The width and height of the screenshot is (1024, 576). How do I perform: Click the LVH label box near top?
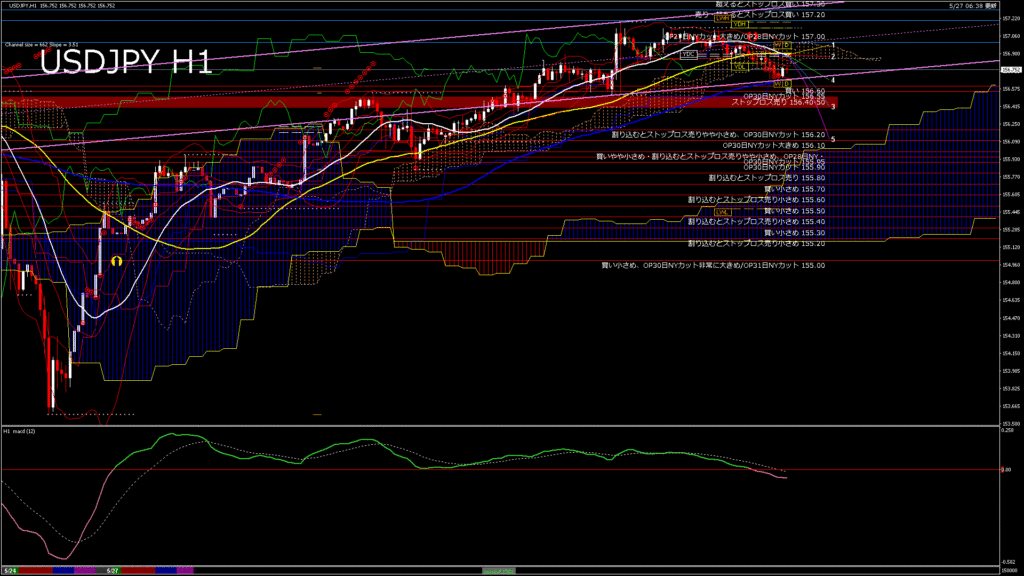click(722, 18)
